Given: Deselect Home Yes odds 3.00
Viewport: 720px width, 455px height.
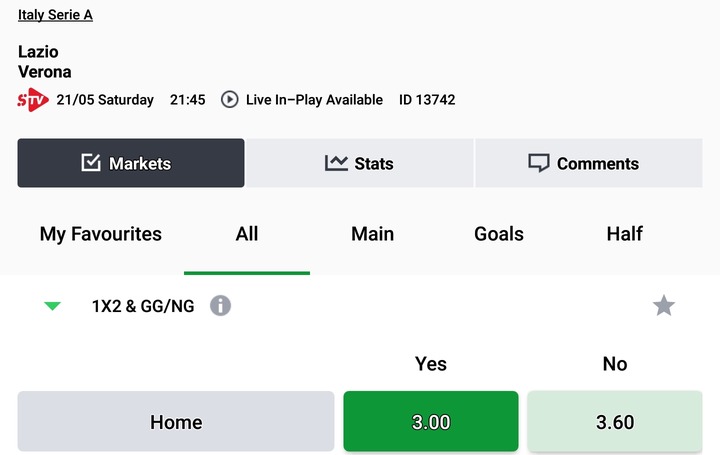Looking at the screenshot, I should click(431, 421).
